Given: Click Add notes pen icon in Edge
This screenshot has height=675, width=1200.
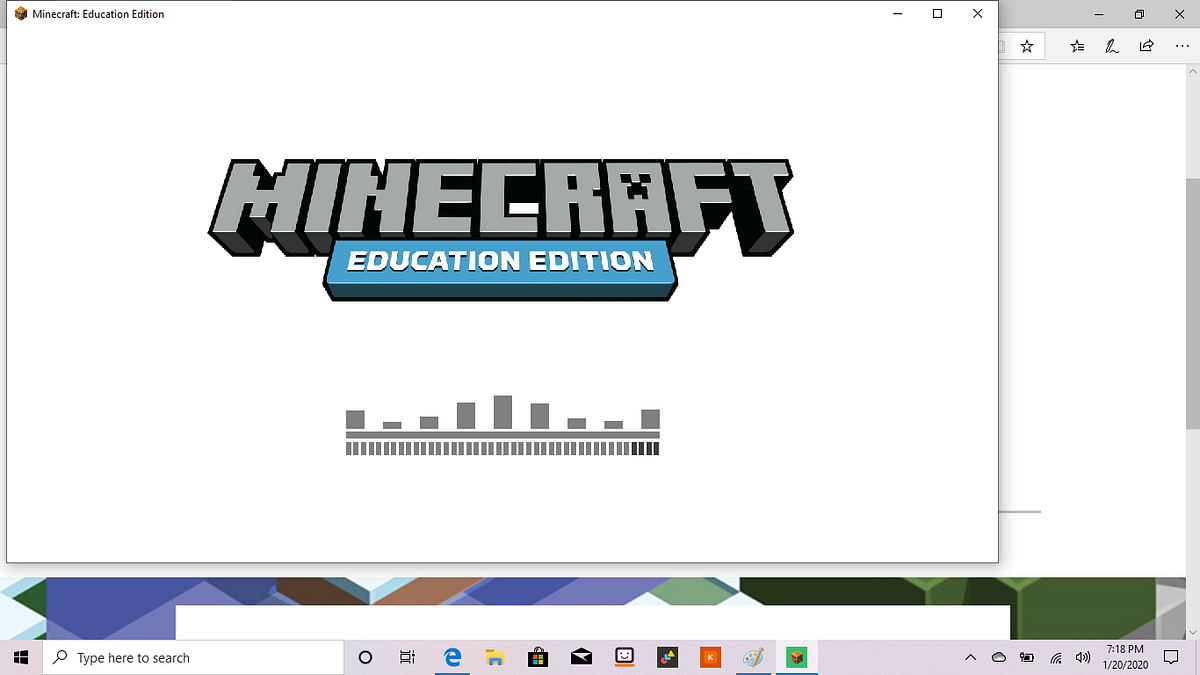Looking at the screenshot, I should [x=1112, y=46].
